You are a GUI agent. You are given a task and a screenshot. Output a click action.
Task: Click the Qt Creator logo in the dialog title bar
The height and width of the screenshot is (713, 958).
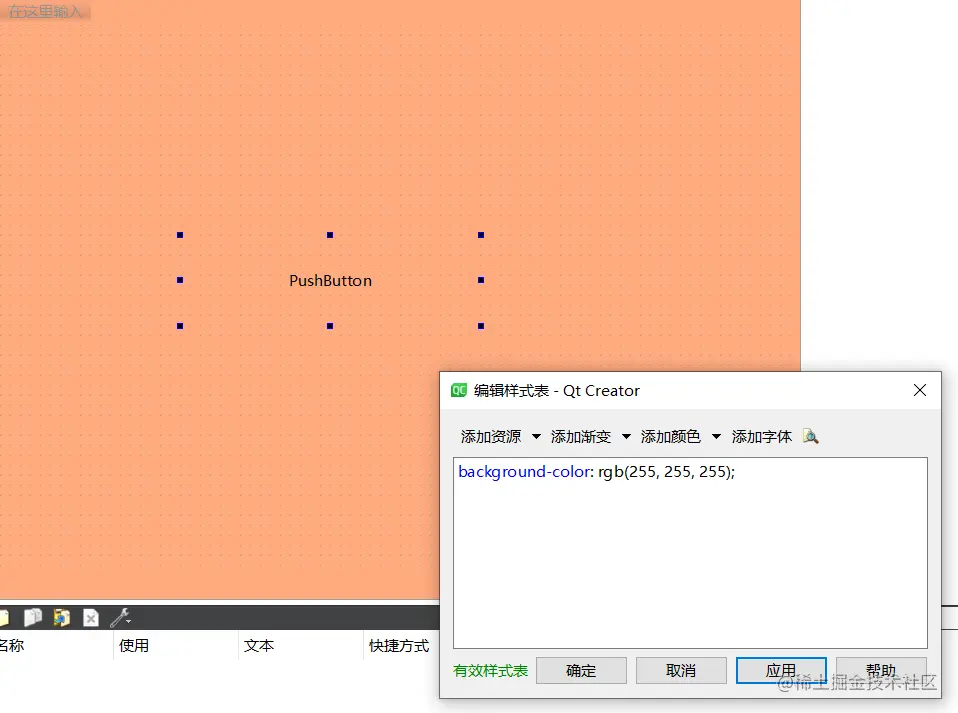[x=459, y=390]
